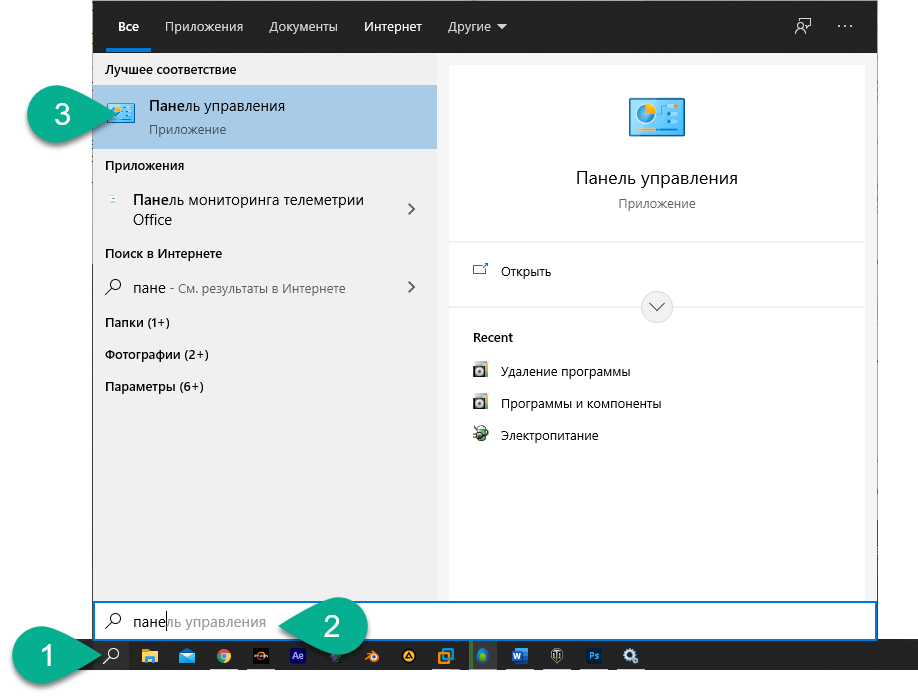Click the Поиск в Интернете heading
This screenshot has width=918, height=696.
[x=163, y=253]
